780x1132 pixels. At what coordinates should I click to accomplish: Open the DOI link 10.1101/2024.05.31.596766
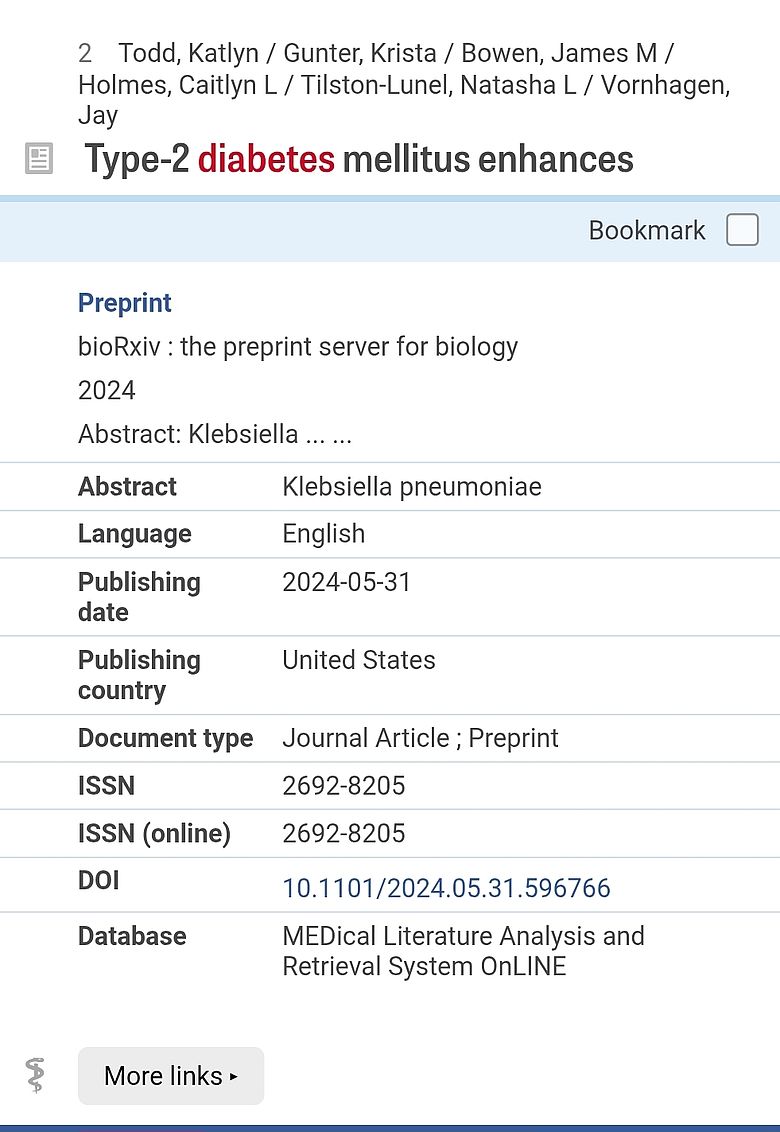click(x=447, y=888)
